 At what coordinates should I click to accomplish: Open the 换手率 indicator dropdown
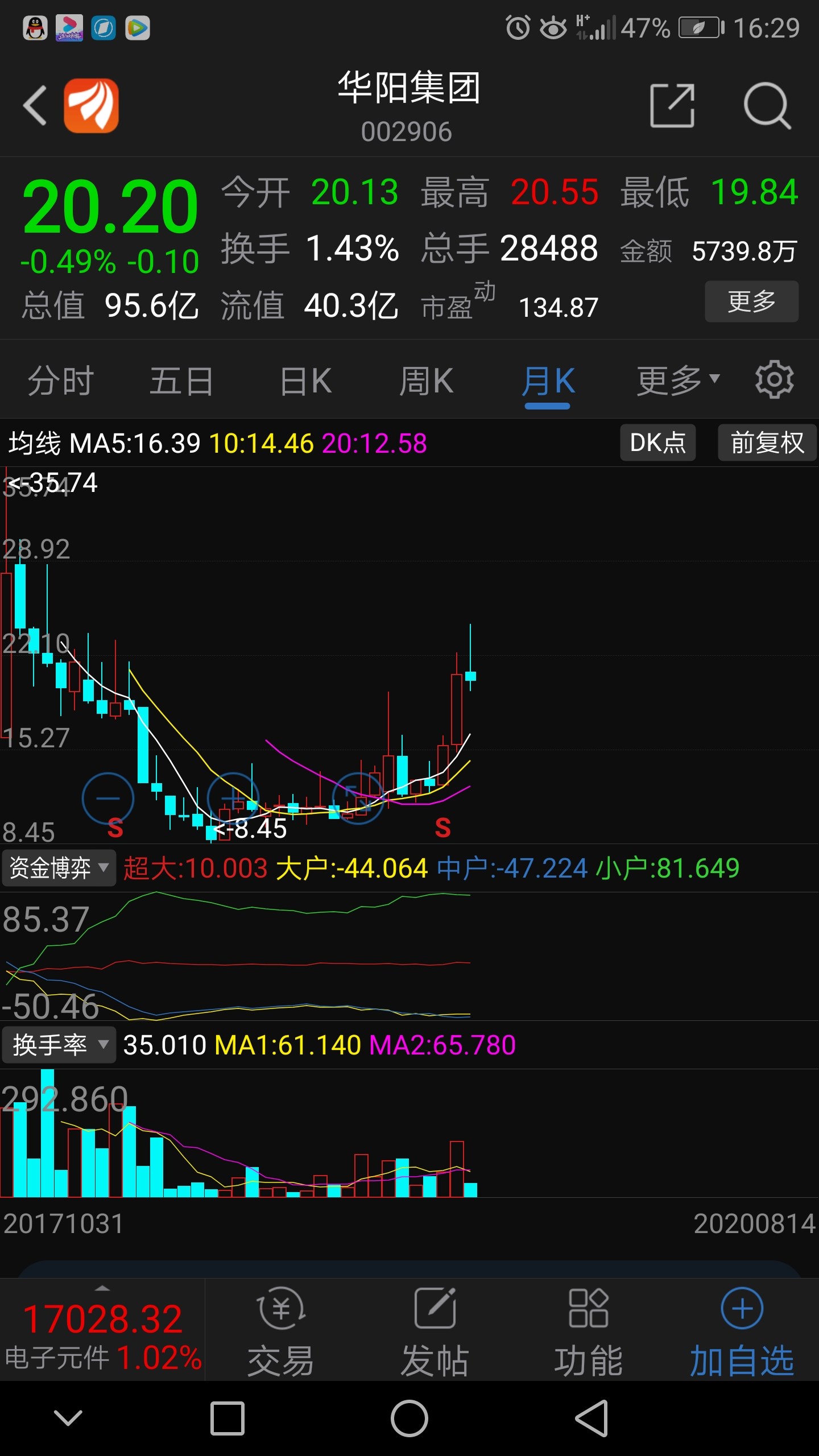point(59,1045)
